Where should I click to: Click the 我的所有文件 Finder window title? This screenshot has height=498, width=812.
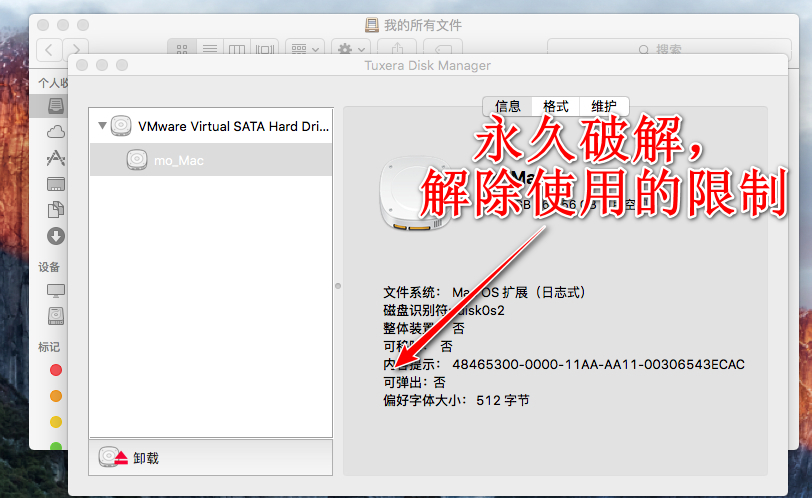tap(423, 25)
